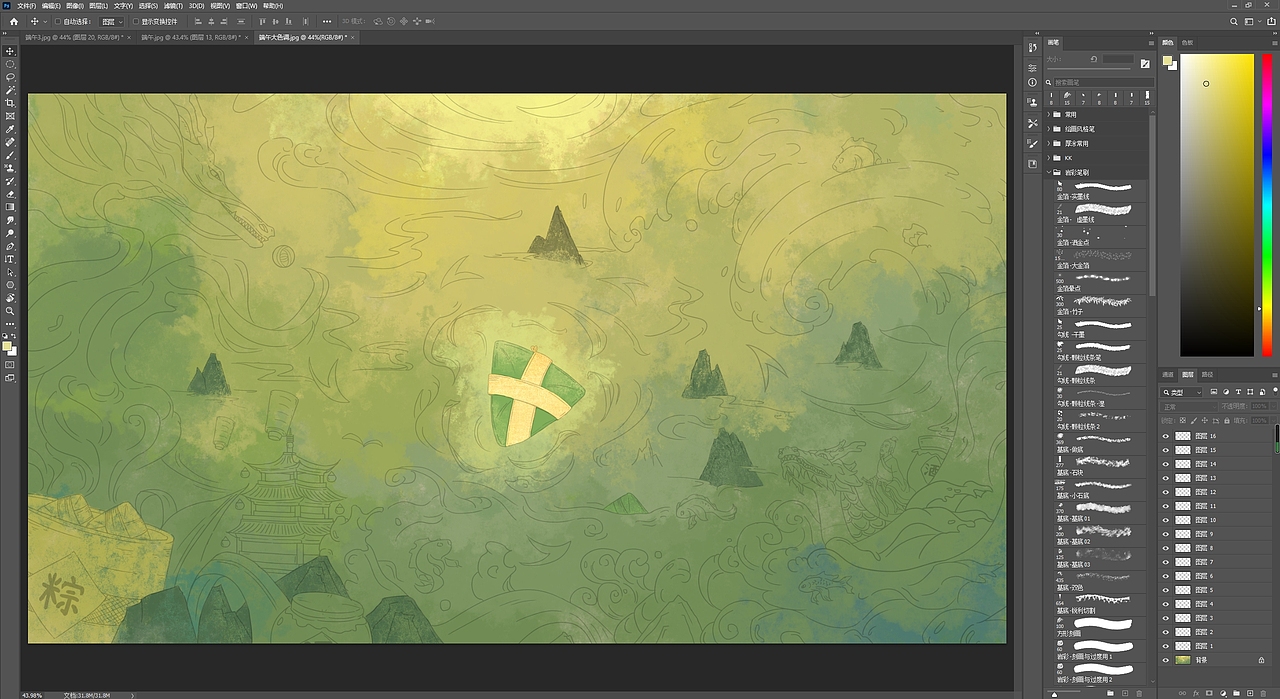Select the Lasso tool
Viewport: 1280px width, 699px height.
10,77
